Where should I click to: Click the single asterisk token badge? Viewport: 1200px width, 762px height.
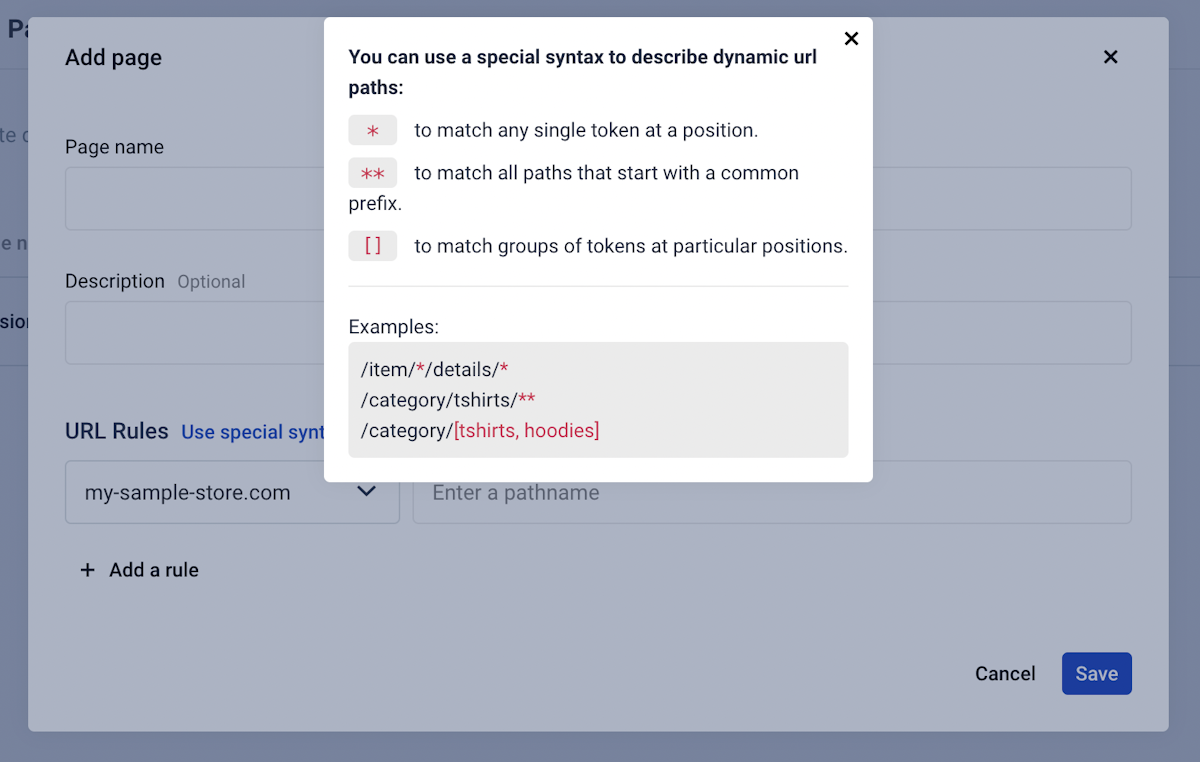coord(373,131)
